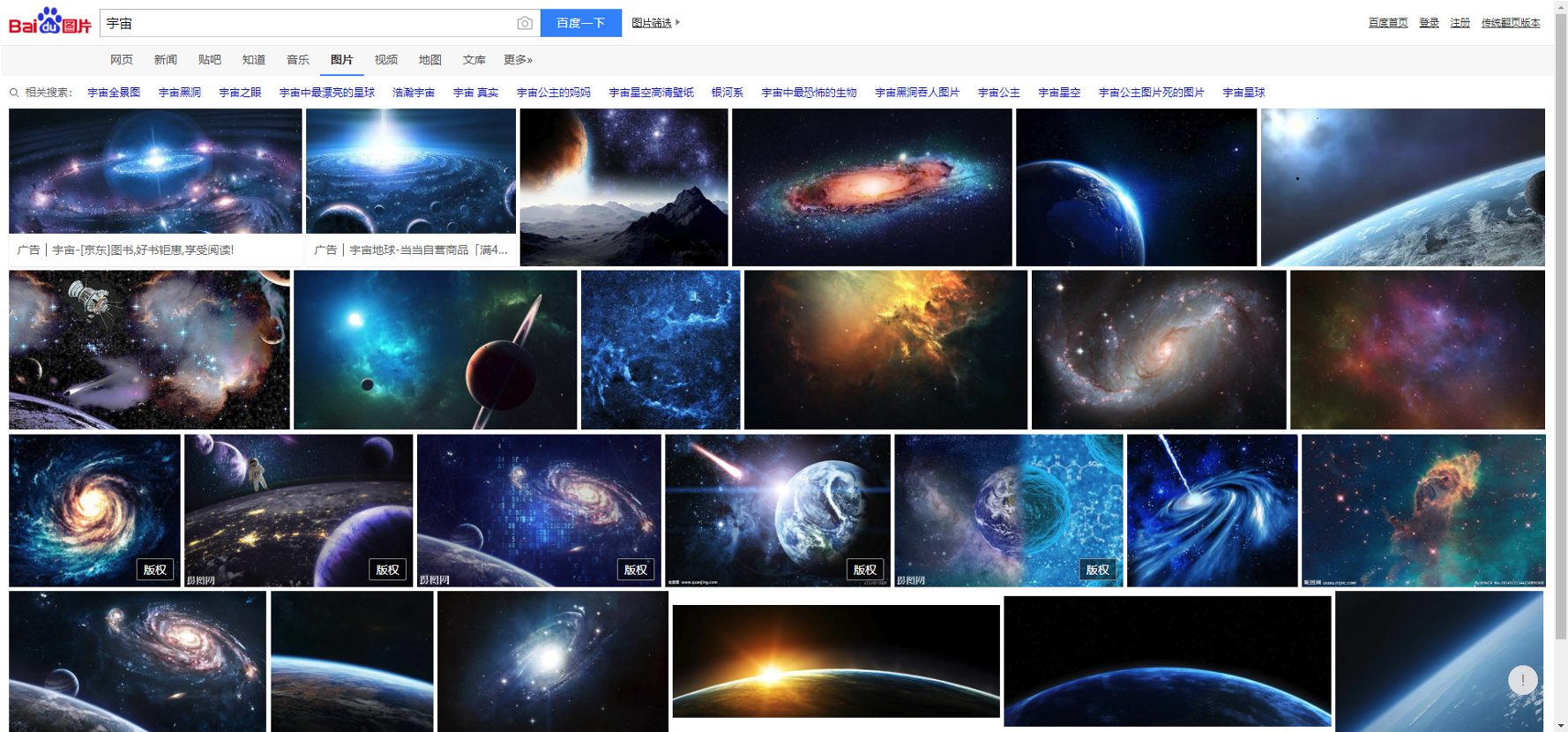This screenshot has height=732, width=1568.
Task: Click the Baidu Images logo
Action: [x=50, y=22]
